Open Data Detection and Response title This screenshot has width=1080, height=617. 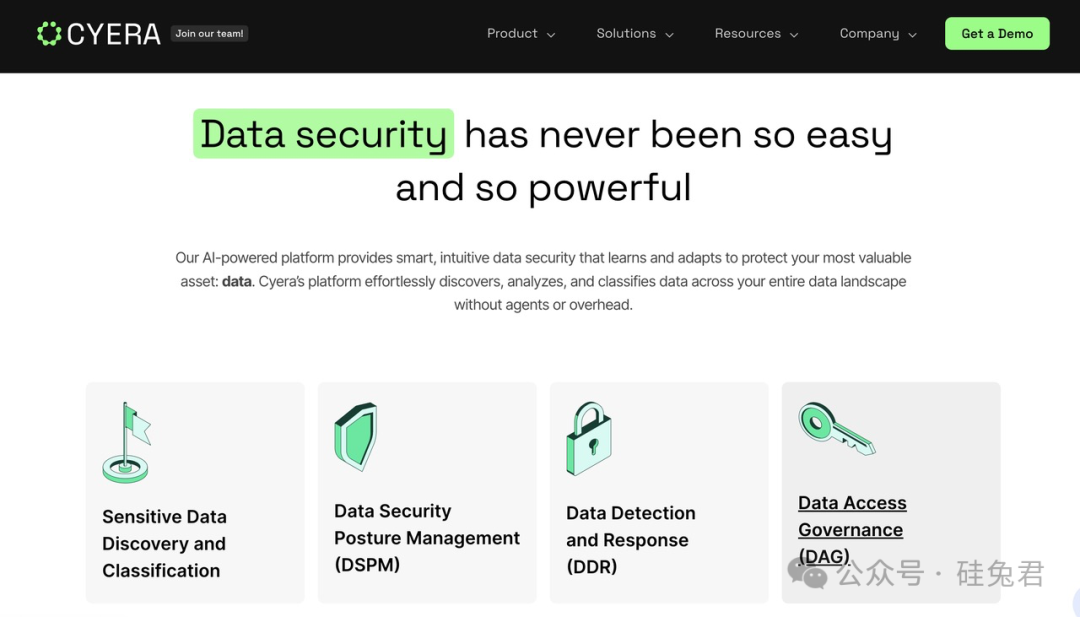tap(630, 540)
